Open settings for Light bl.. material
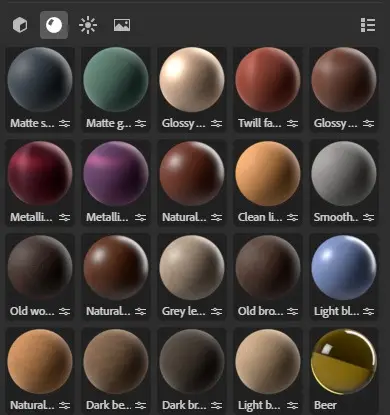The width and height of the screenshot is (390, 415). click(x=368, y=312)
